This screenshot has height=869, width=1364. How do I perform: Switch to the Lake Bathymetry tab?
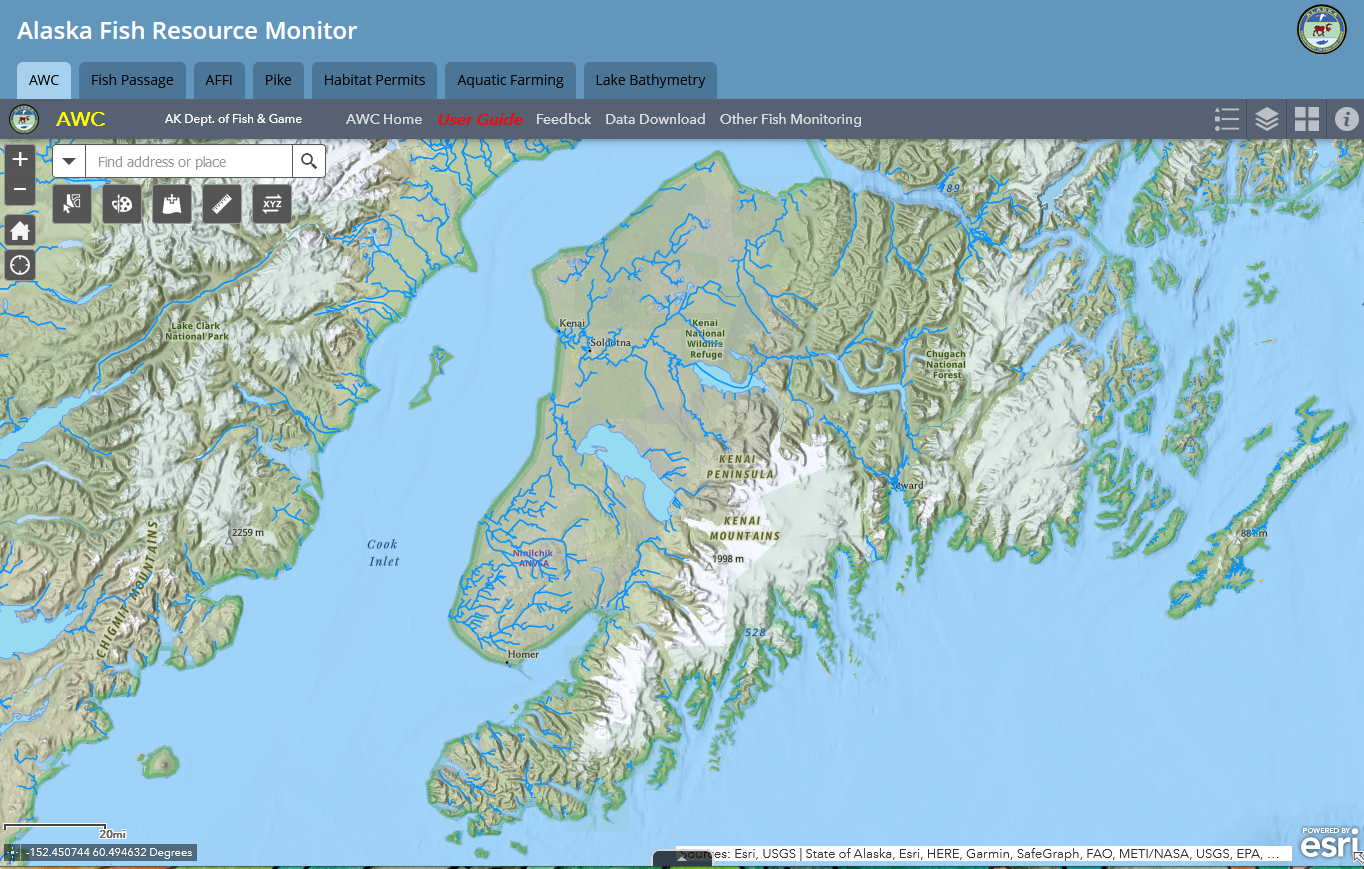pyautogui.click(x=650, y=80)
